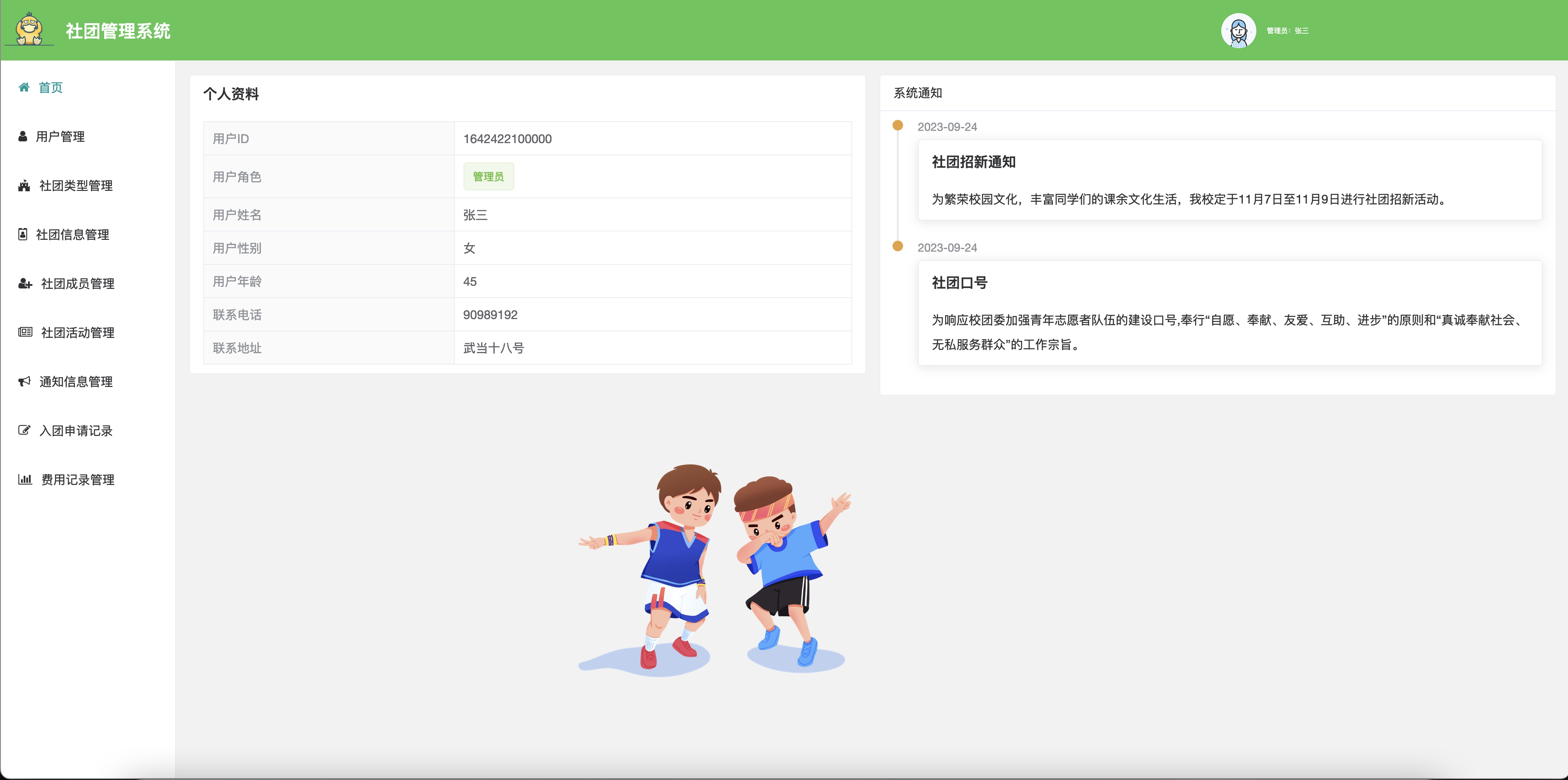Click the duck logo in header
This screenshot has height=780, width=1568.
[x=29, y=29]
